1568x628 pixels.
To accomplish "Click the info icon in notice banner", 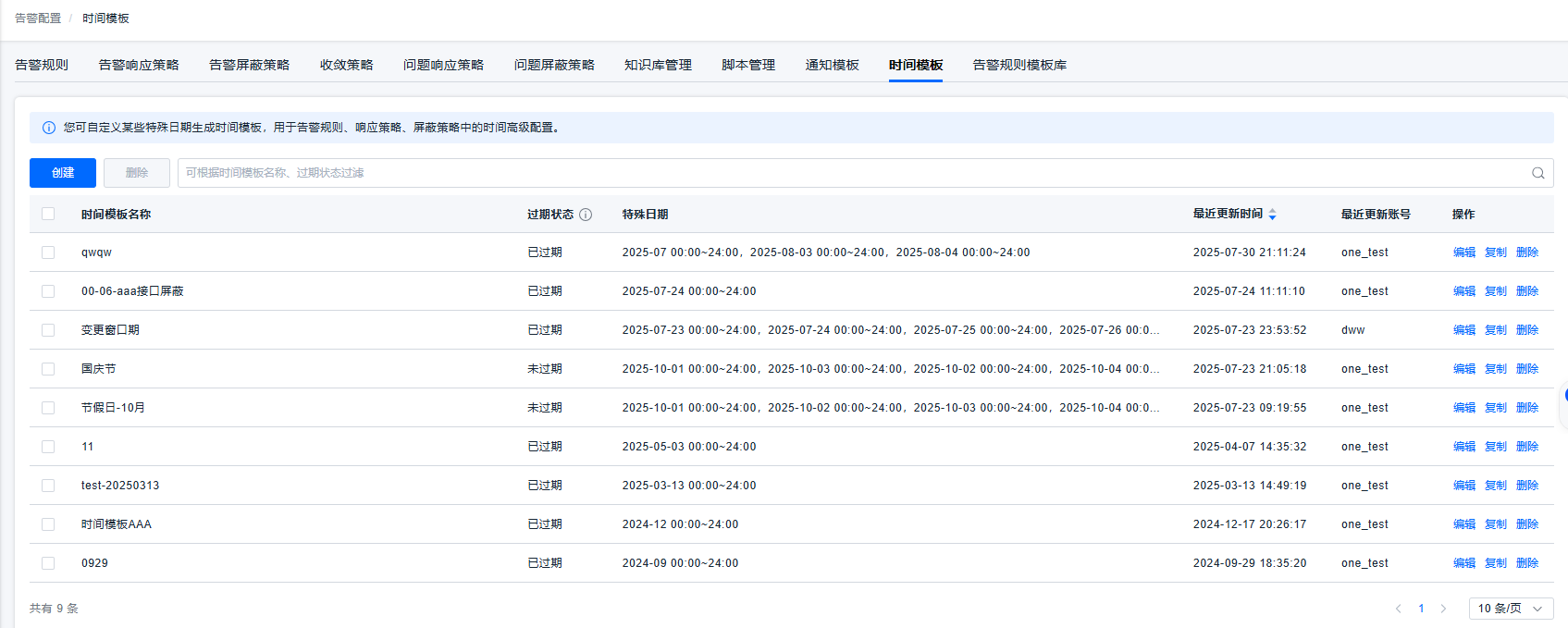I will point(49,128).
